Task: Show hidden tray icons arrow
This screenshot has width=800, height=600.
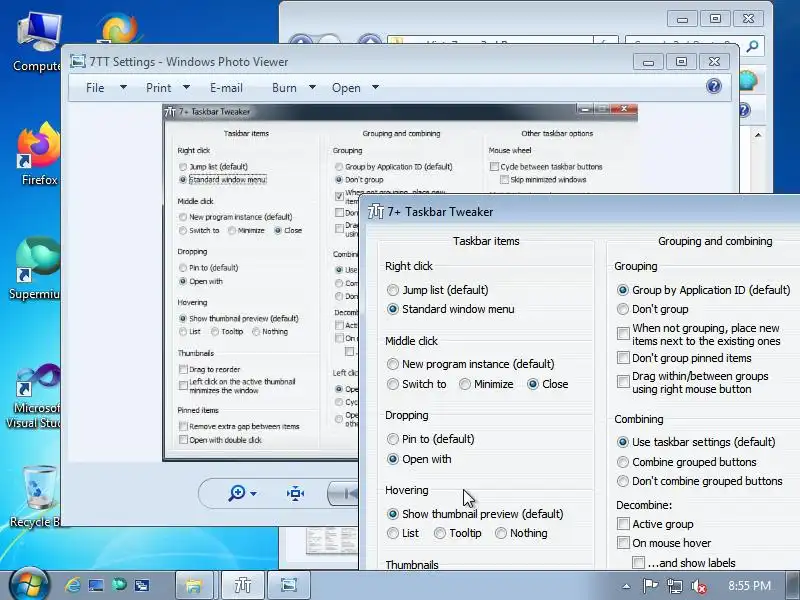Action: pos(627,586)
